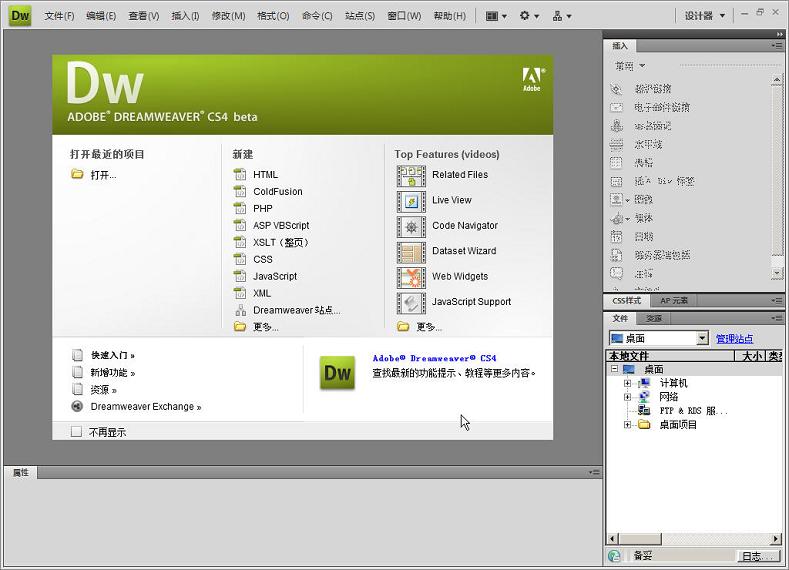The height and width of the screenshot is (570, 789).
Task: Click the Dw application logo in menu bar
Action: tap(20, 16)
